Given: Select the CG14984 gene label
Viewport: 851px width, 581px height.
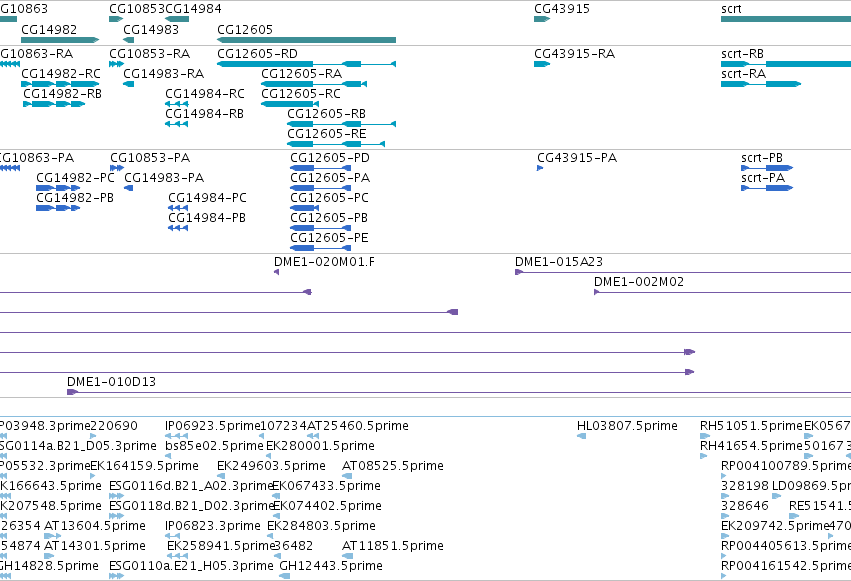Looking at the screenshot, I should 193,9.
